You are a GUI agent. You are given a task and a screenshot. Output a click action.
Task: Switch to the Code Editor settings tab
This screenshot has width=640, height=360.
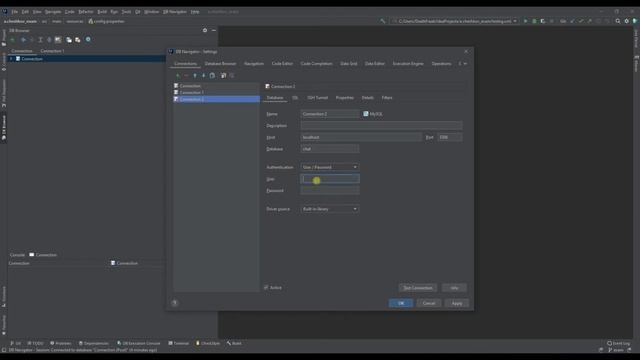282,64
